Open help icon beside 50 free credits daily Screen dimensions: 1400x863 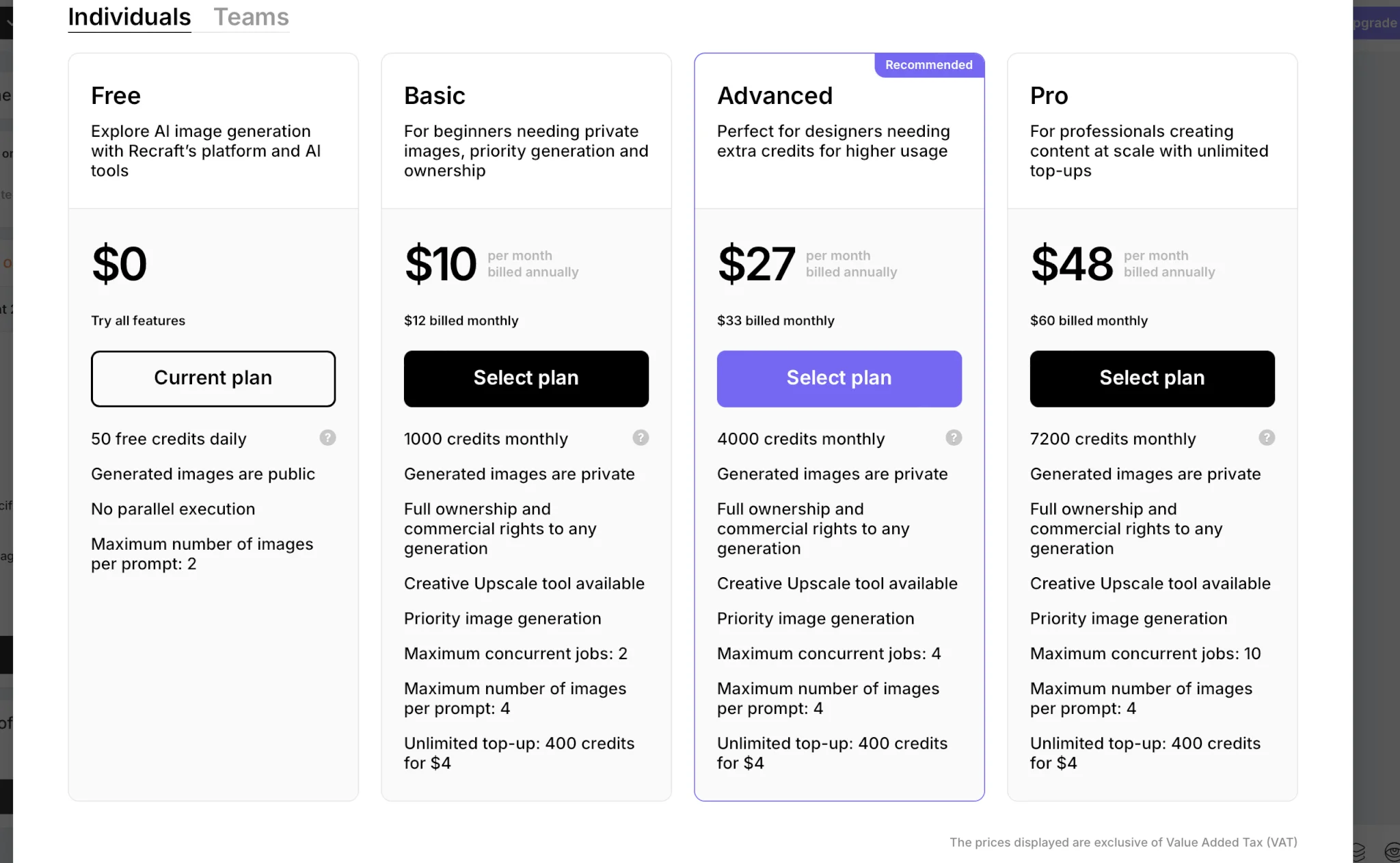click(x=327, y=438)
